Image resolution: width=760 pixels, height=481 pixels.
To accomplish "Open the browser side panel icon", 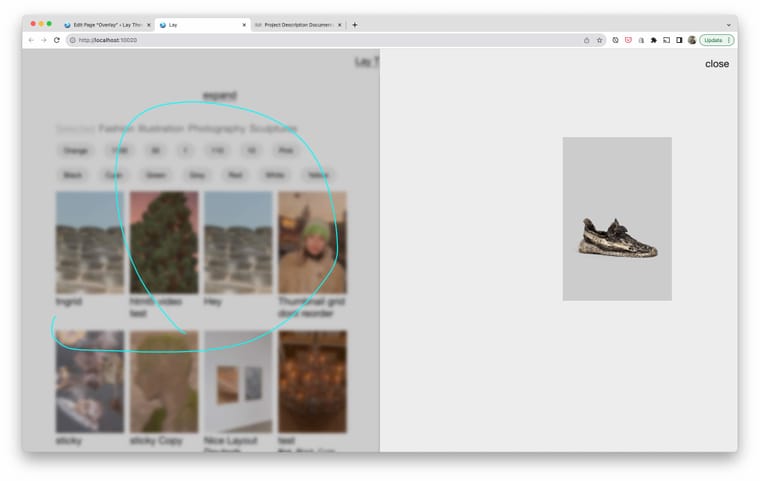I will 679,40.
